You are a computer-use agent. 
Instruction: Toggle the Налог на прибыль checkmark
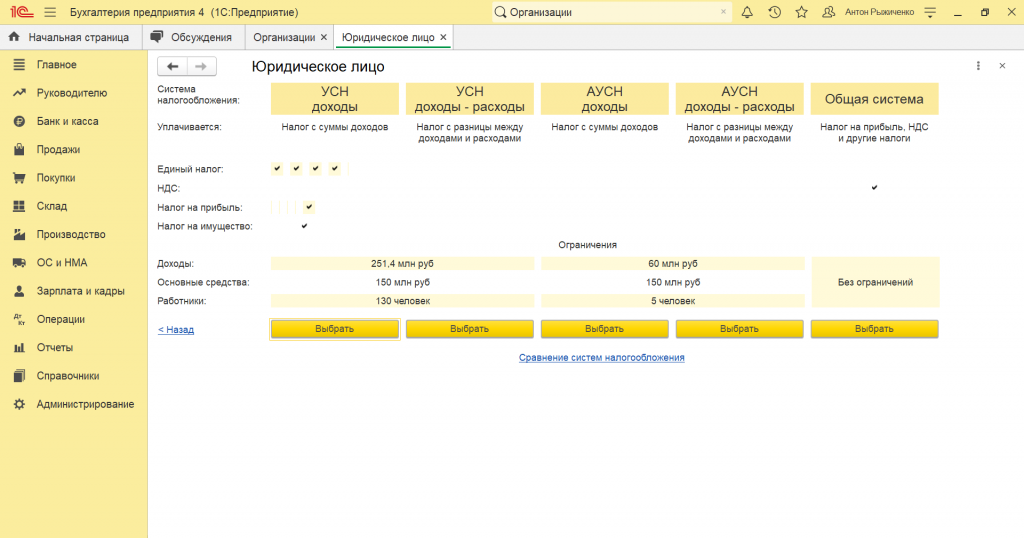click(x=309, y=207)
